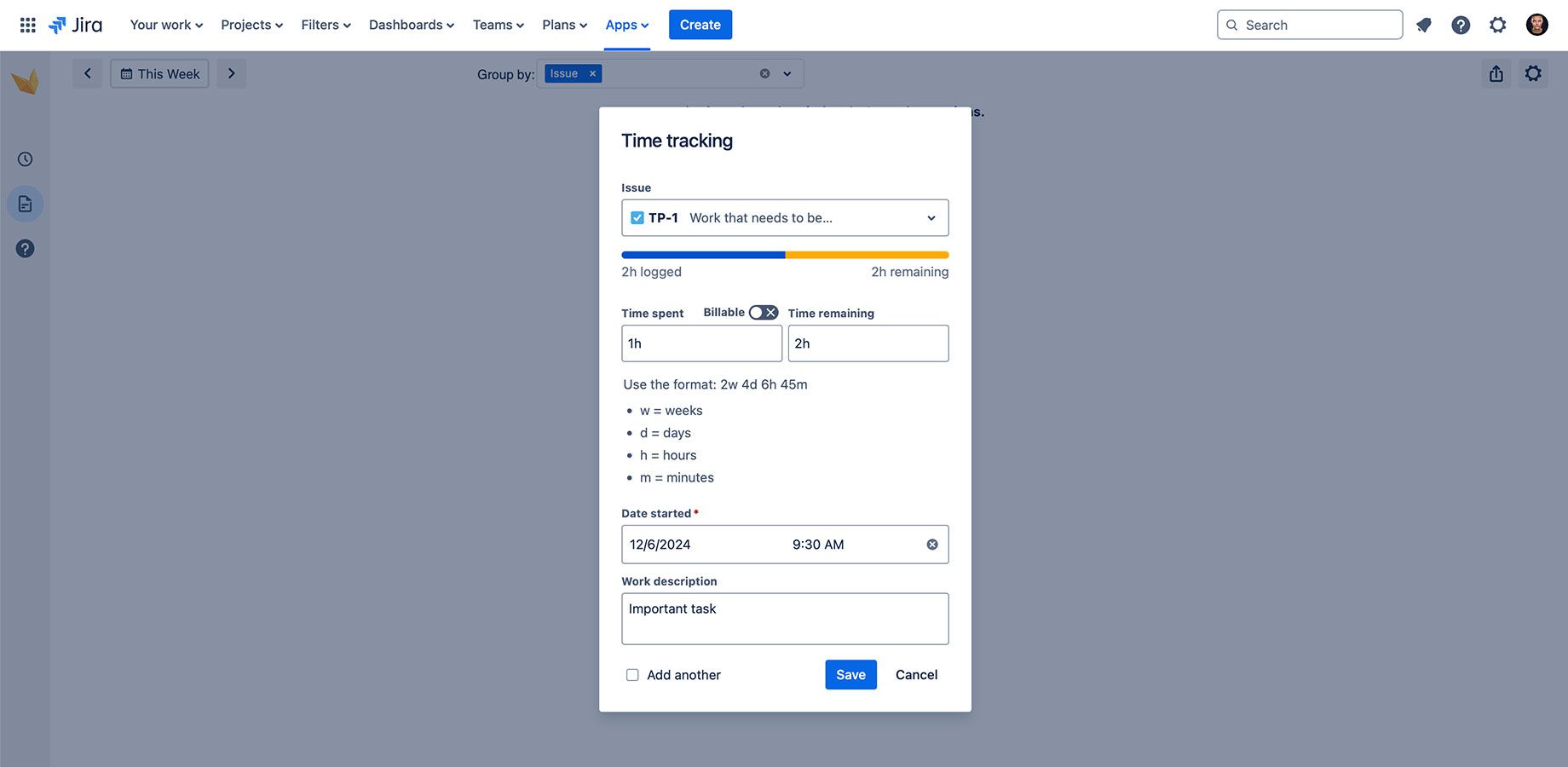
Task: Open the report settings gear icon
Action: (1533, 74)
